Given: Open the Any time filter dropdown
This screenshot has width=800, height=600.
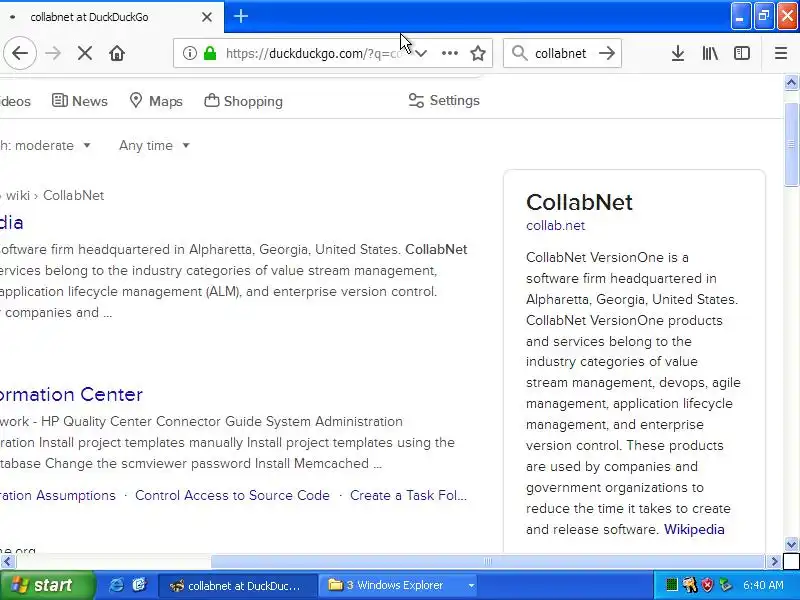Looking at the screenshot, I should click(154, 145).
